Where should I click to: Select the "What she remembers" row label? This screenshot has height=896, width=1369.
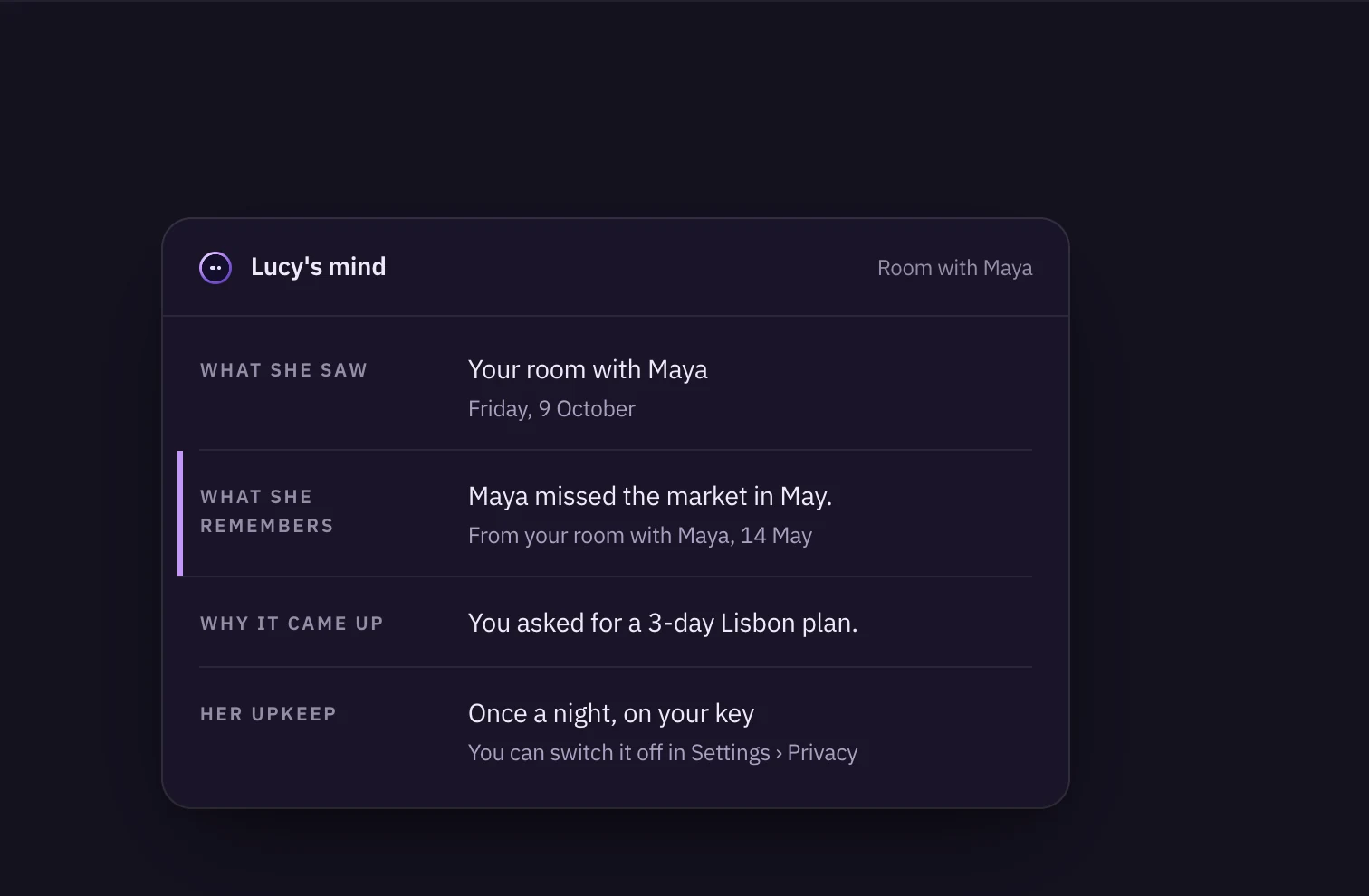(267, 511)
